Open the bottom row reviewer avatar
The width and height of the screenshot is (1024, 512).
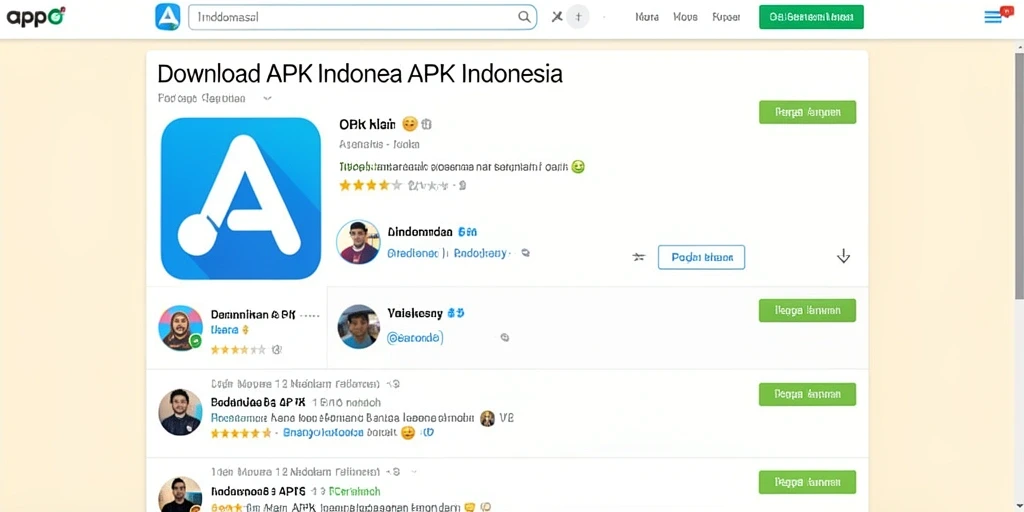tap(180, 494)
